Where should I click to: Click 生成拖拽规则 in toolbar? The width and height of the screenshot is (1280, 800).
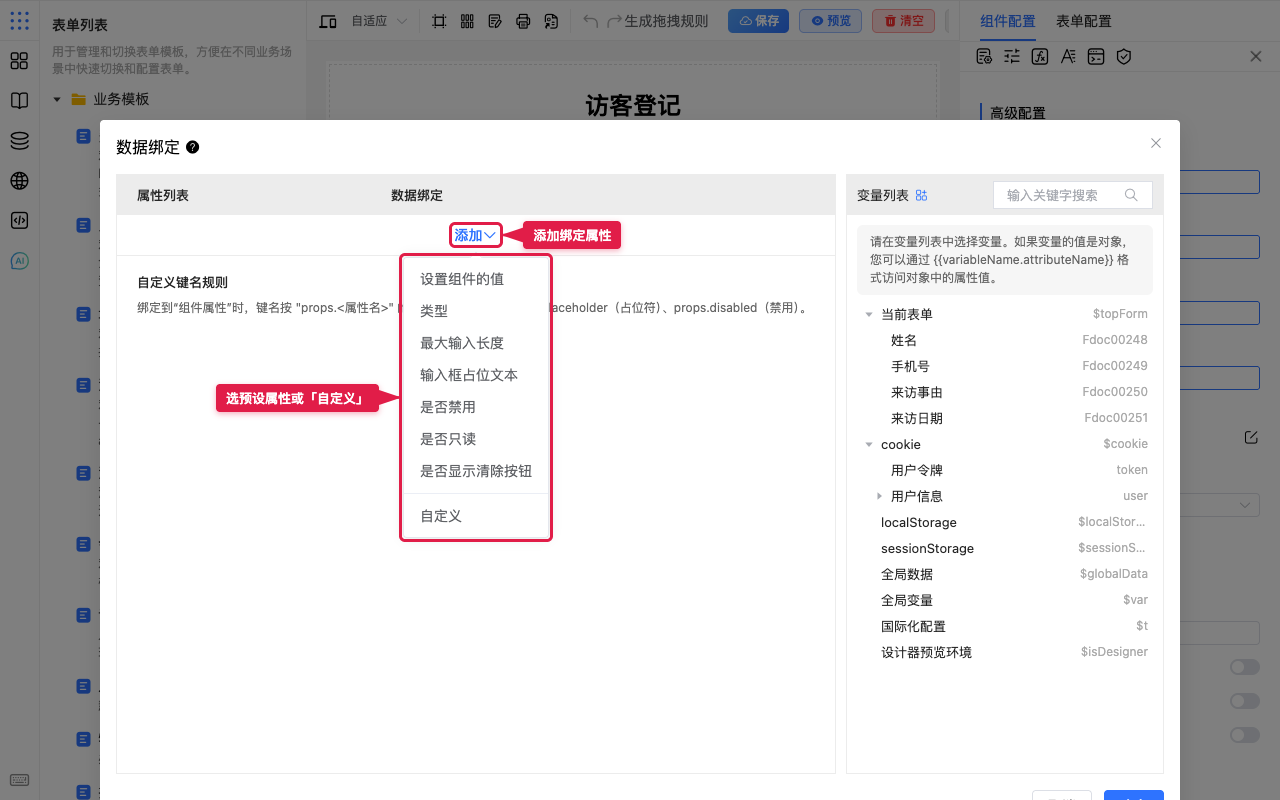(666, 21)
